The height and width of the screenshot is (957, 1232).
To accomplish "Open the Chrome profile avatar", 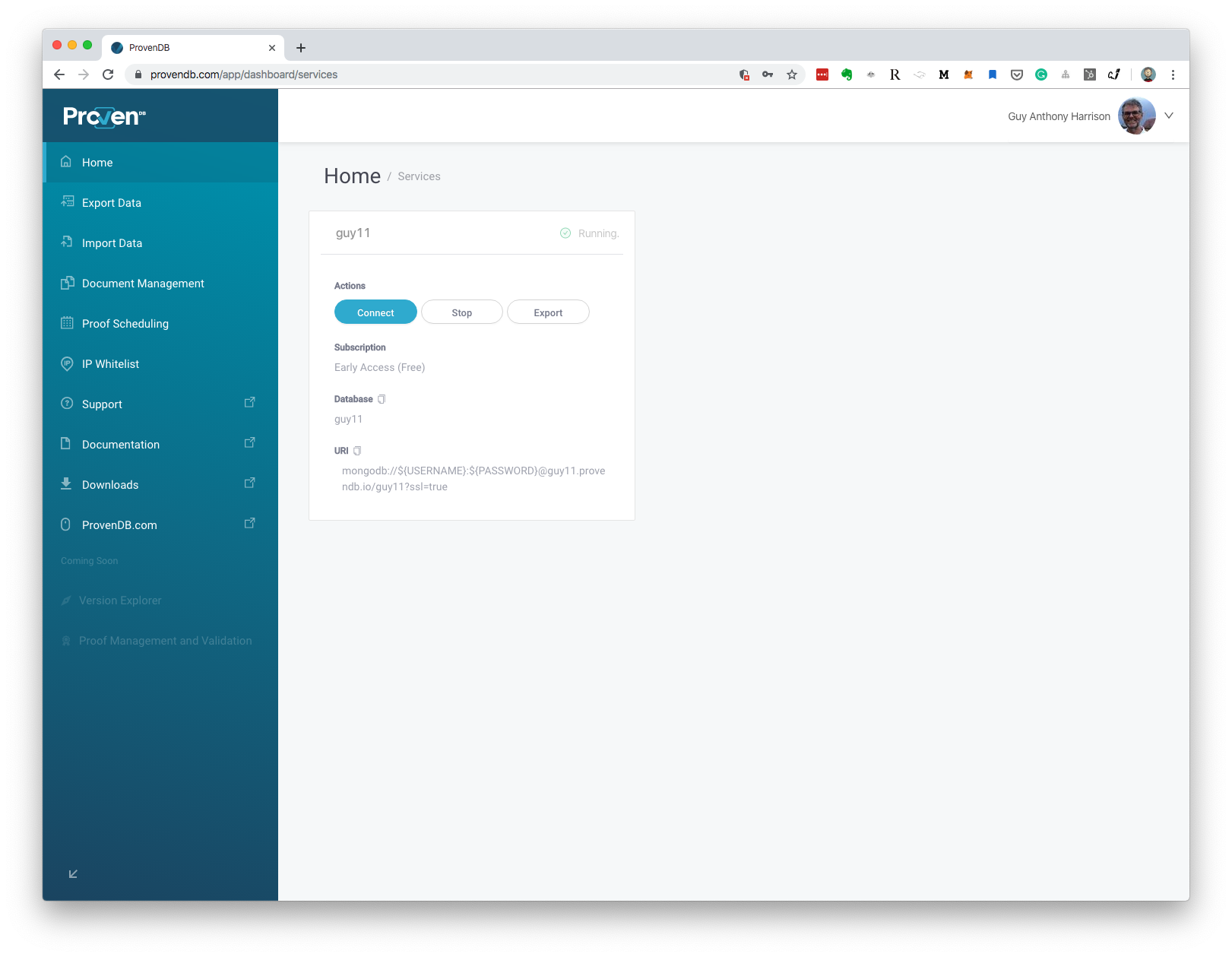I will 1148,74.
